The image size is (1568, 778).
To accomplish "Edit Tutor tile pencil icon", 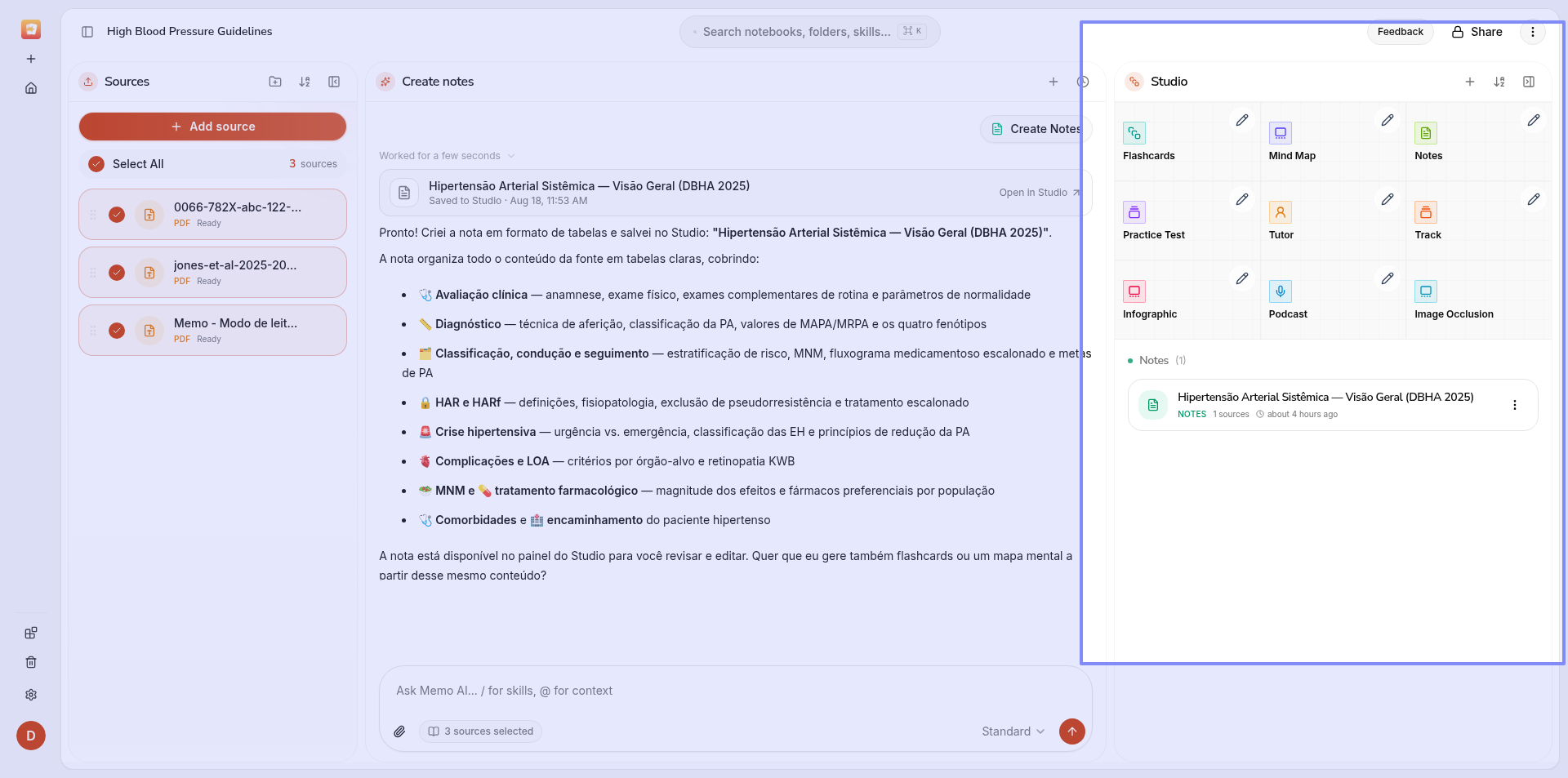I will pyautogui.click(x=1388, y=199).
